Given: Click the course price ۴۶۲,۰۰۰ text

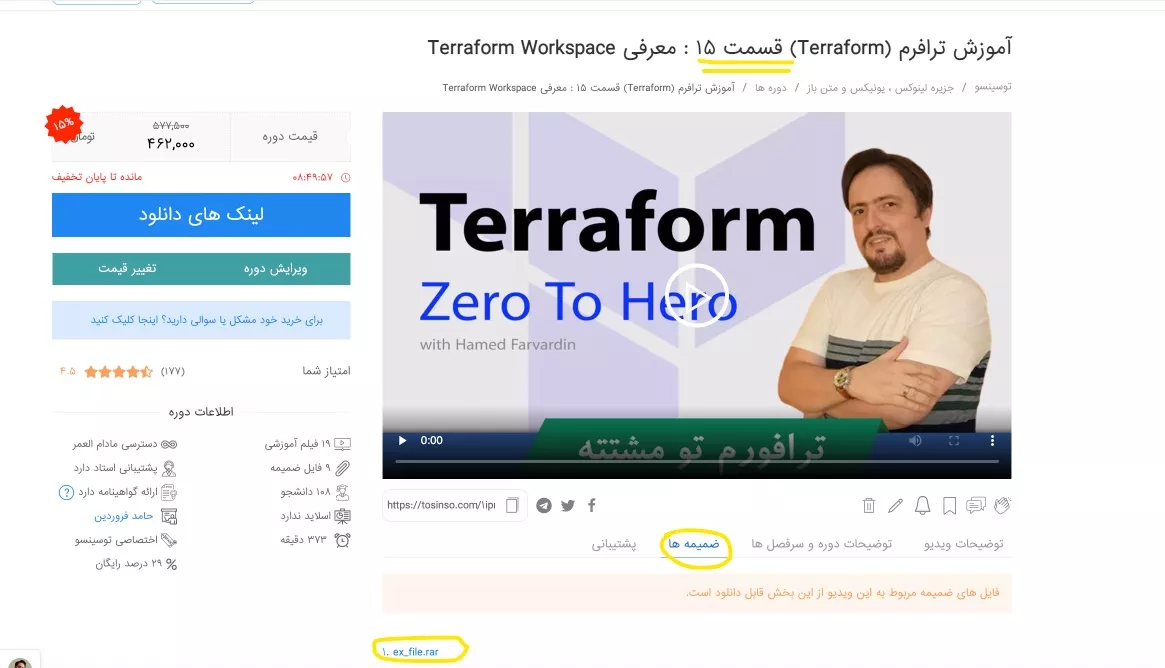Looking at the screenshot, I should (x=171, y=143).
